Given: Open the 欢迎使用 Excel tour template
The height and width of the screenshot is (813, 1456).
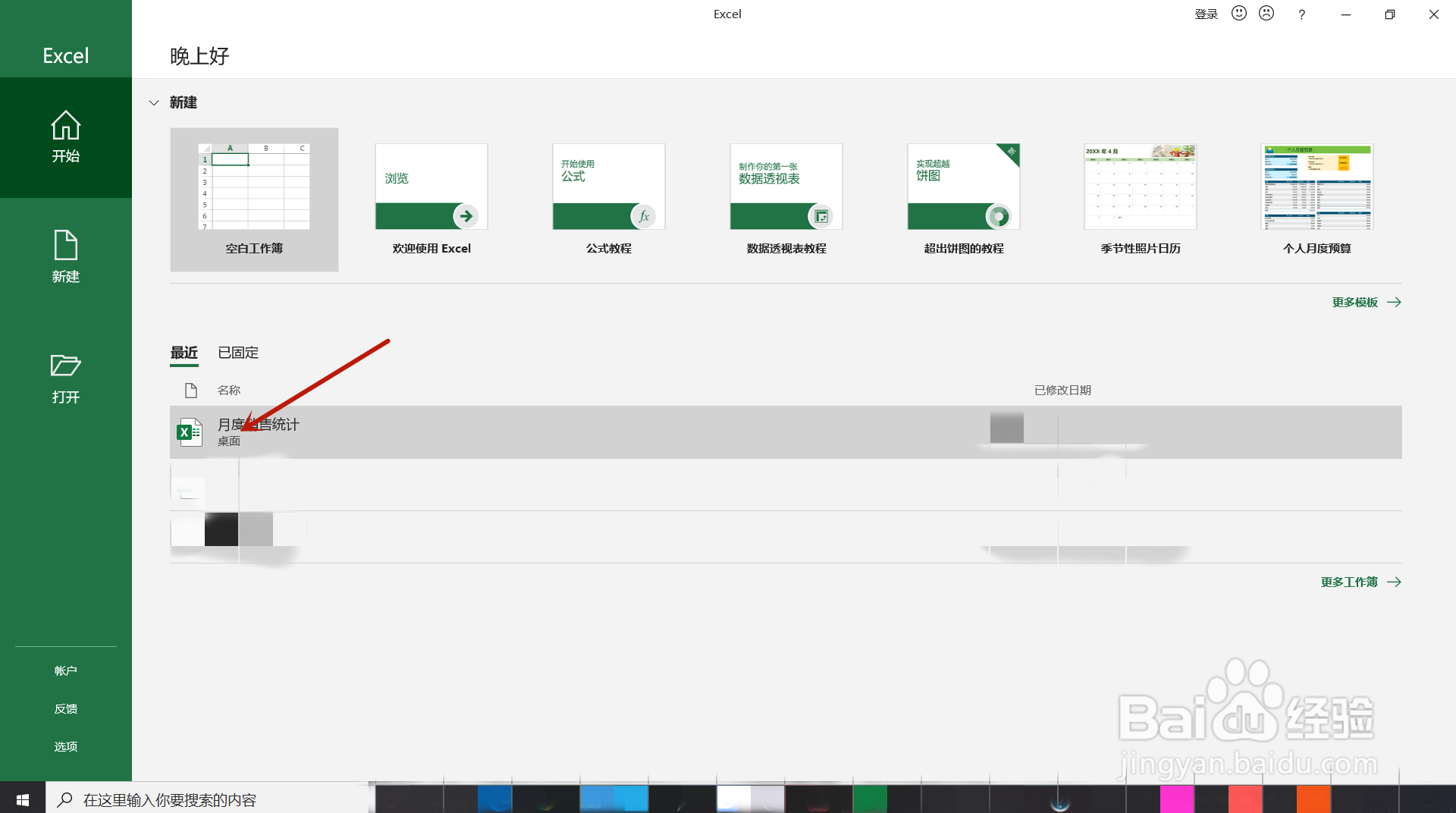Looking at the screenshot, I should coord(431,199).
